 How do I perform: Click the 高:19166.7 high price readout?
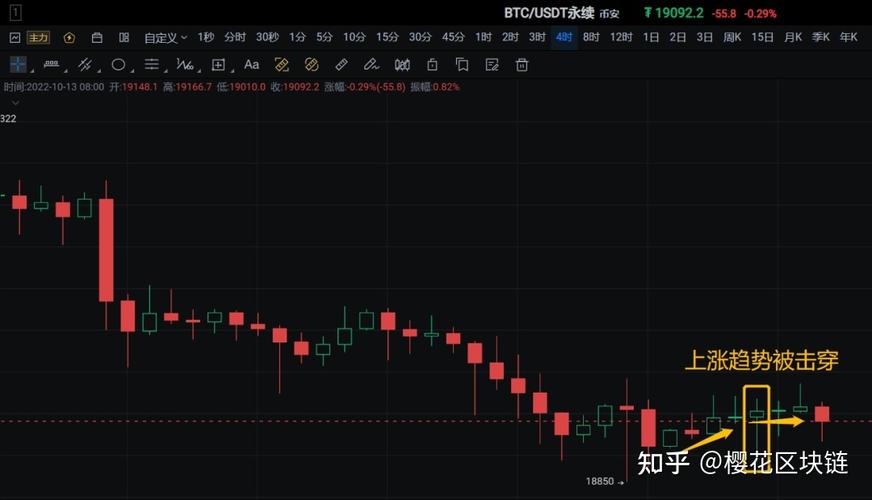pos(187,87)
